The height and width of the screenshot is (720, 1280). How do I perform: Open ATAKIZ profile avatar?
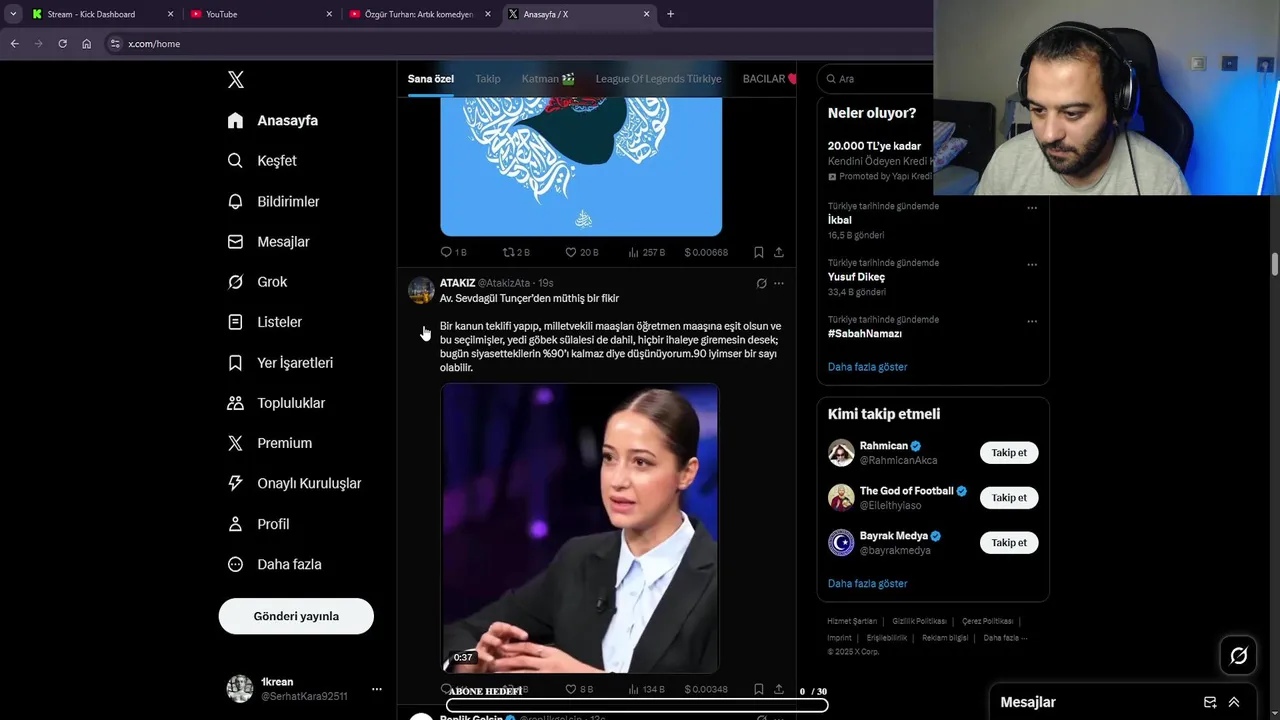pos(421,291)
